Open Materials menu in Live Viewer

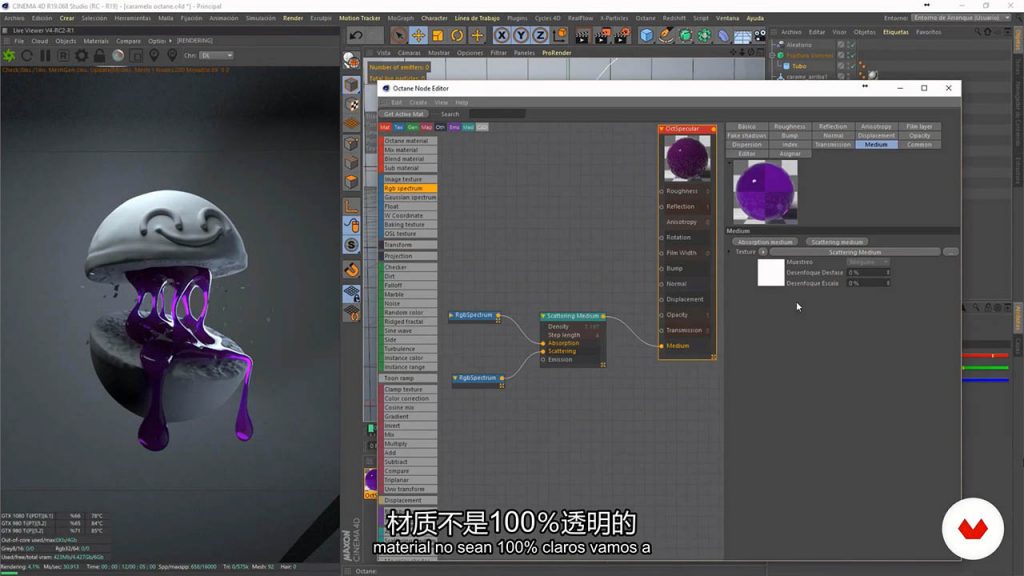tap(96, 40)
